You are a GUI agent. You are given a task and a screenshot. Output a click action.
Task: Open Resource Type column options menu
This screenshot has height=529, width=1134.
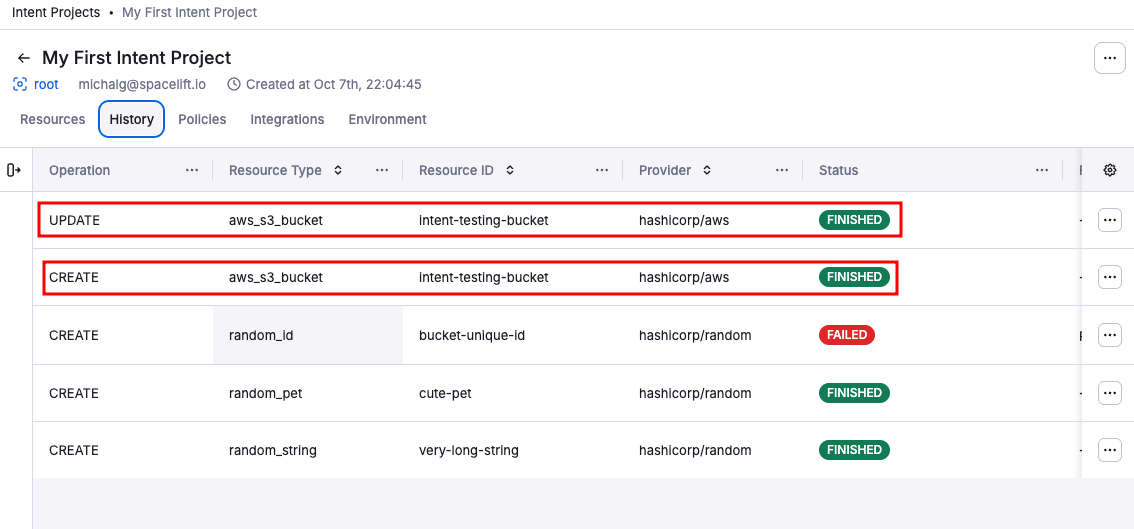point(382,170)
